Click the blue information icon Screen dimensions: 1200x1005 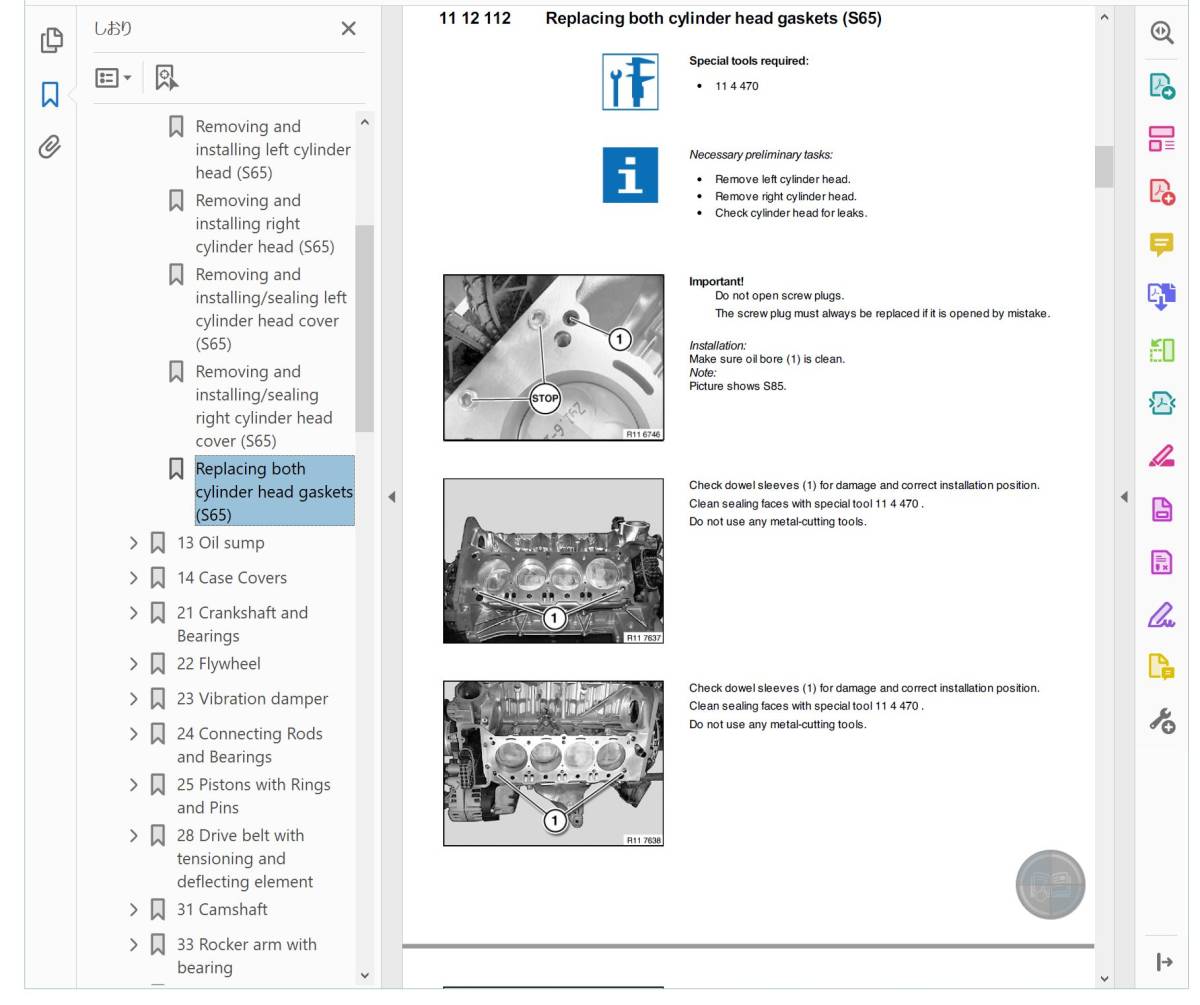pyautogui.click(x=630, y=175)
